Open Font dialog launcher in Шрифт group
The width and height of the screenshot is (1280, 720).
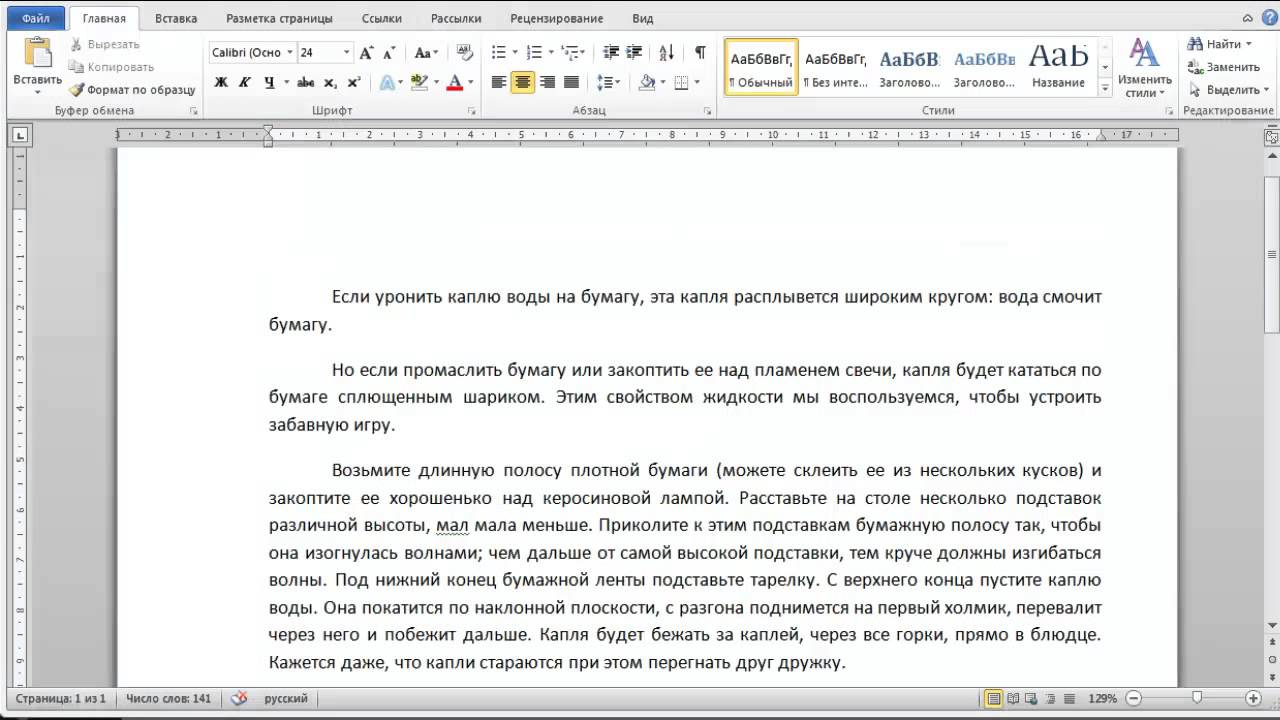point(472,111)
